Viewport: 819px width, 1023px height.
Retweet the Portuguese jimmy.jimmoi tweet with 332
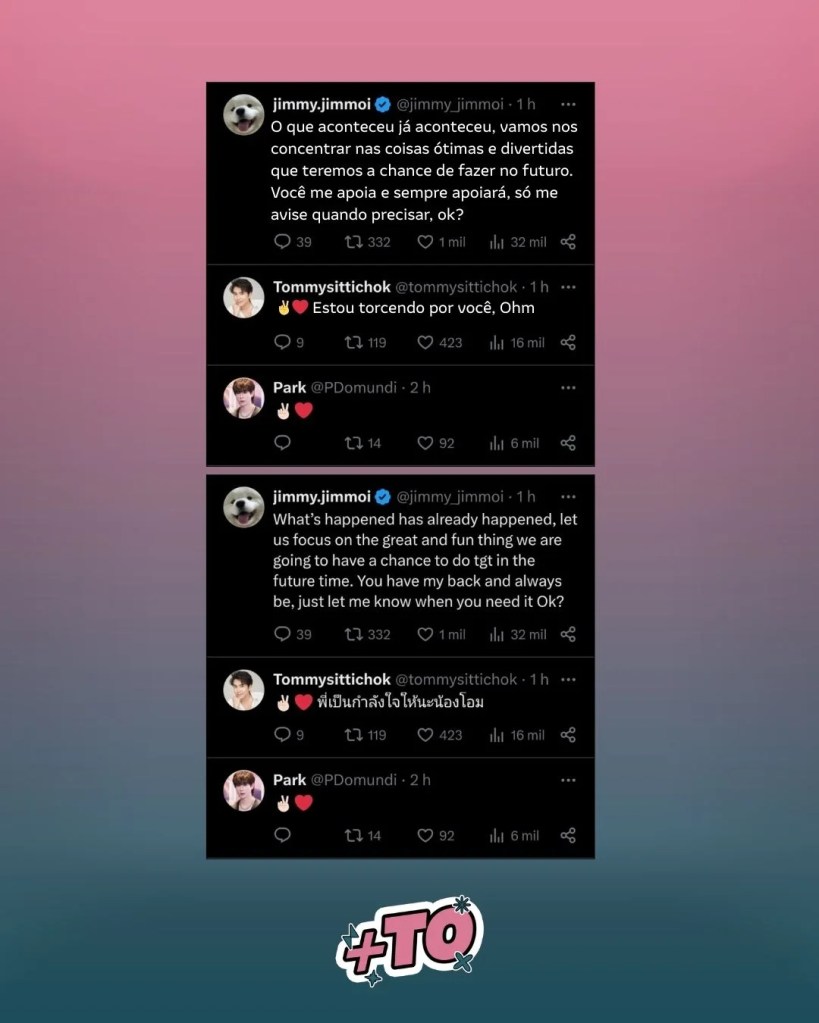pyautogui.click(x=367, y=242)
